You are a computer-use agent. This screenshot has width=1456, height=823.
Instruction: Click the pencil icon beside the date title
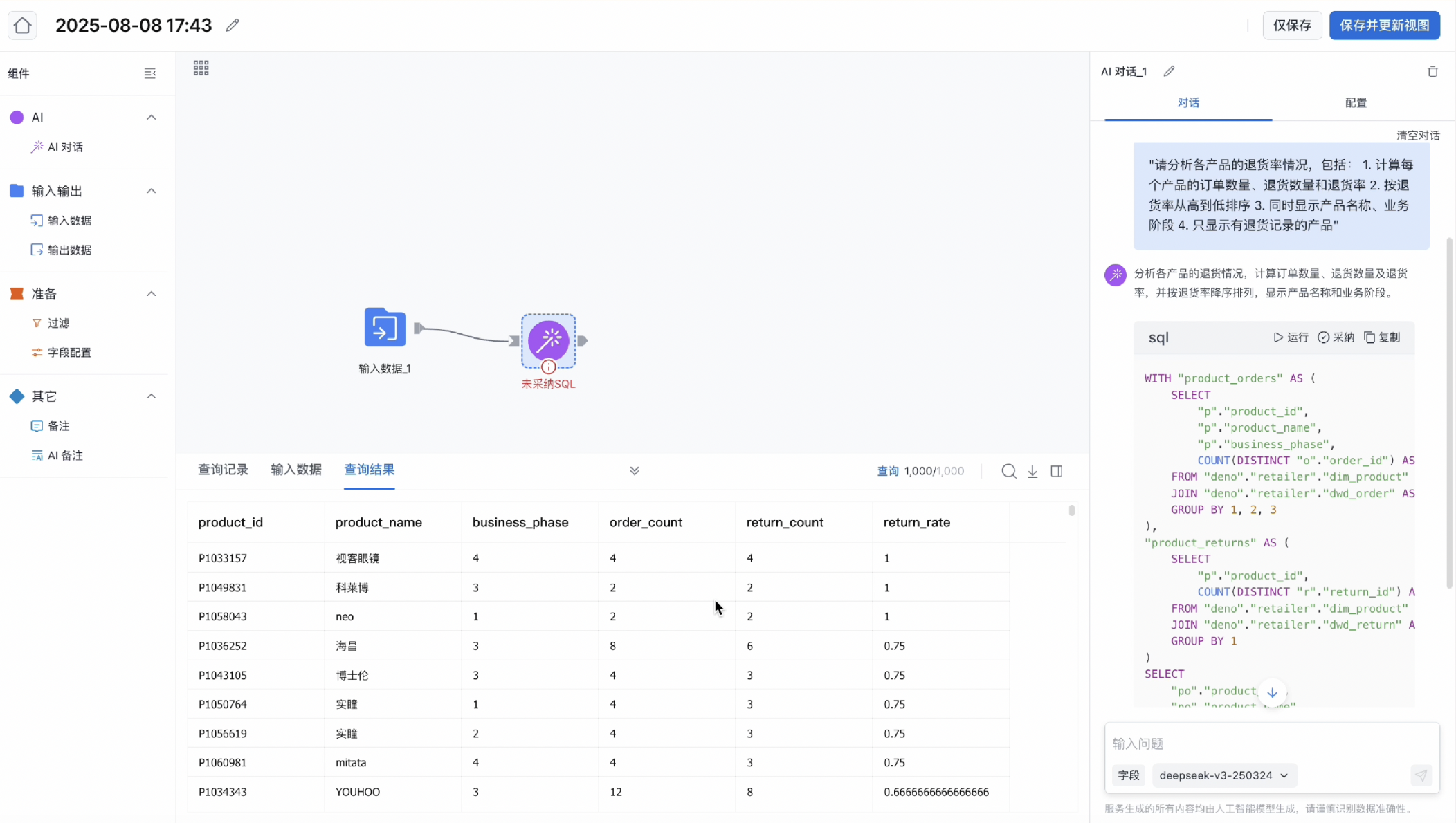click(x=233, y=26)
